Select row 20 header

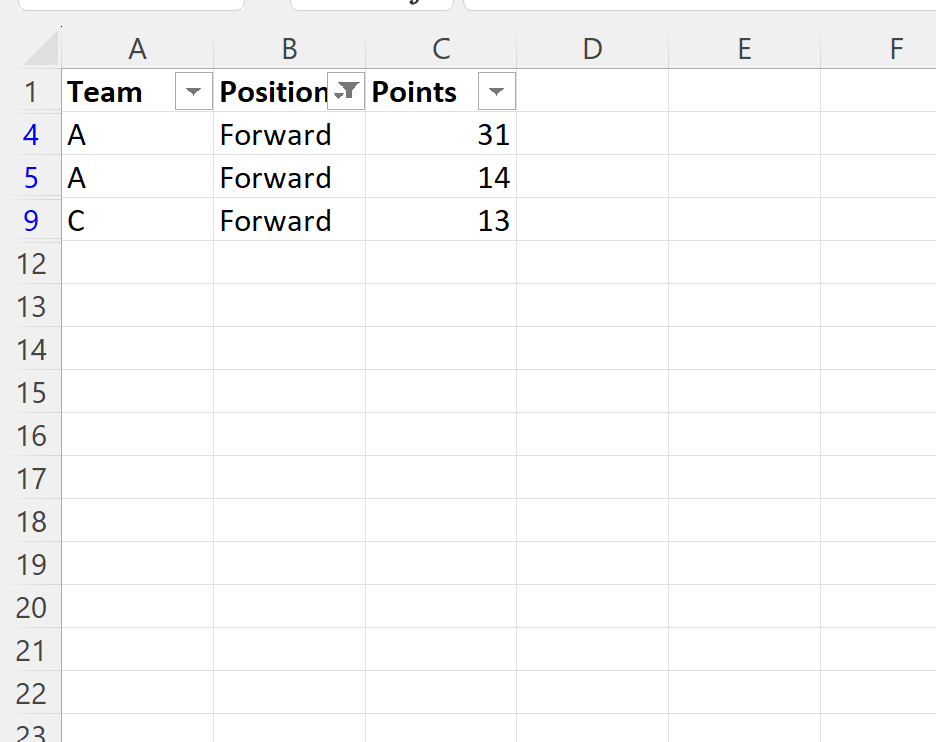tap(30, 606)
